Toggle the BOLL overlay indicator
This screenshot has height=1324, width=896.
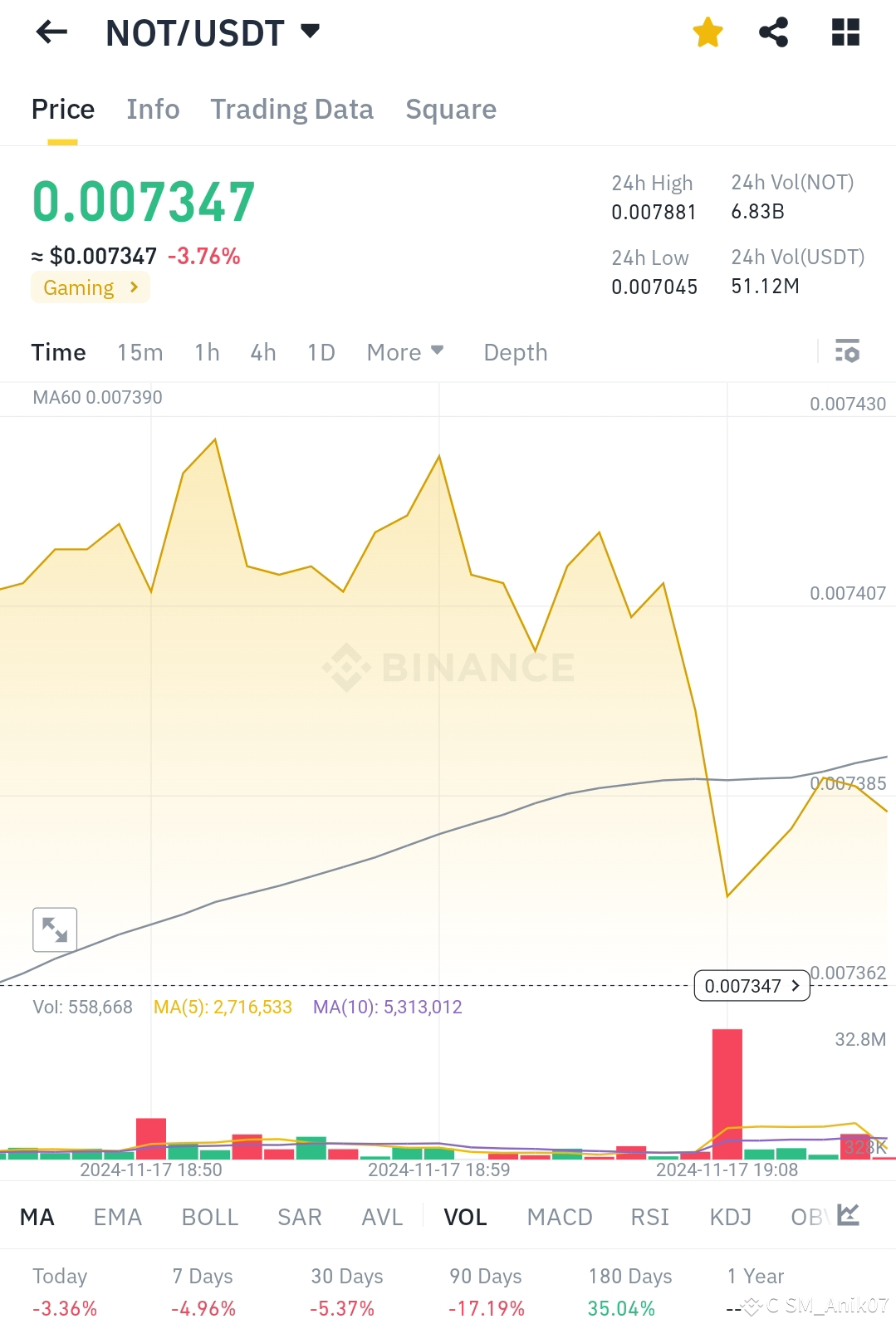pyautogui.click(x=210, y=1217)
